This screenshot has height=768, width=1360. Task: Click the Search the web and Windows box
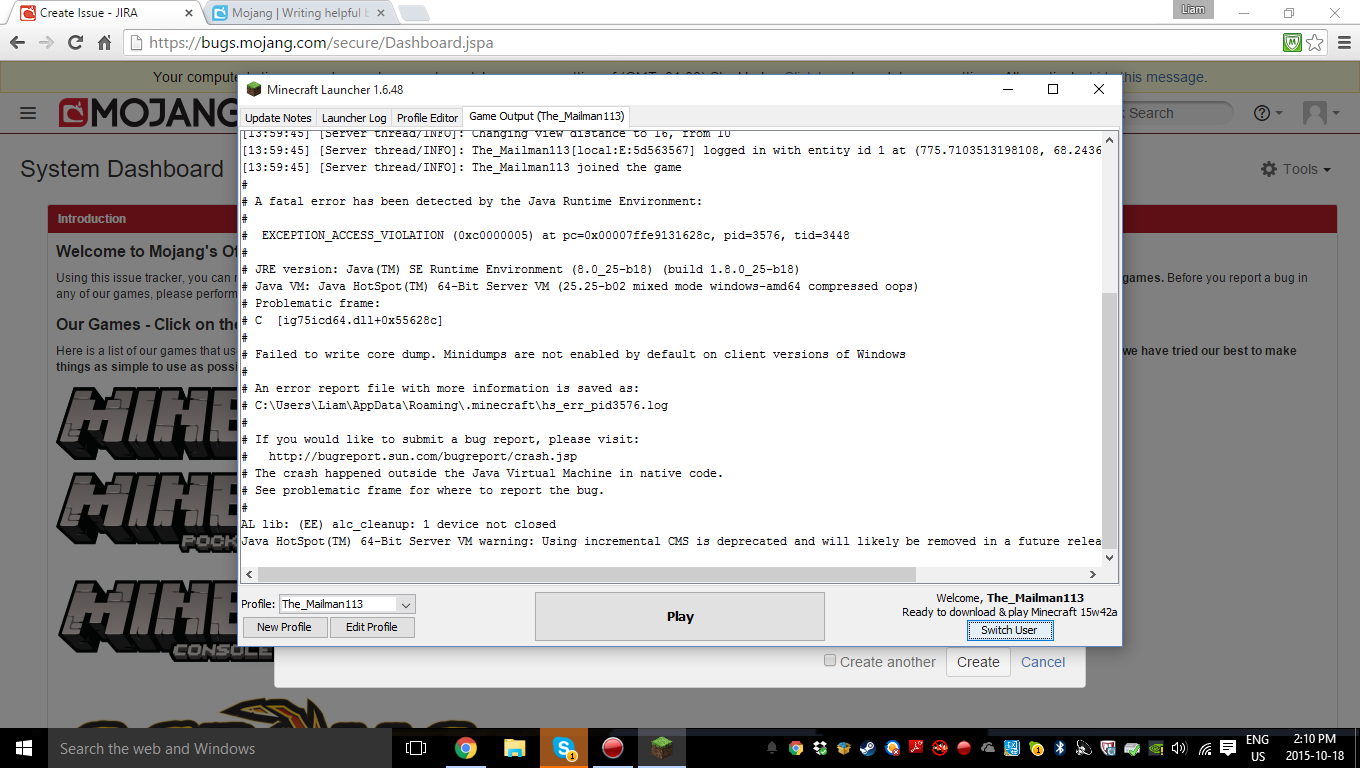[x=219, y=748]
